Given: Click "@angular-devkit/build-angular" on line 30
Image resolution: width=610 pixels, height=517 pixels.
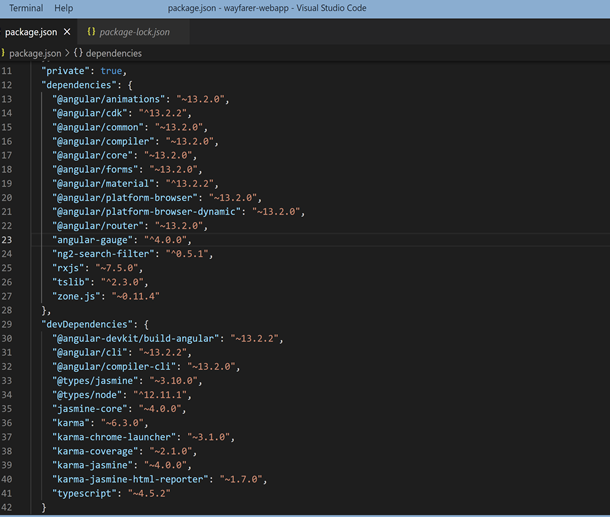Looking at the screenshot, I should [136, 338].
